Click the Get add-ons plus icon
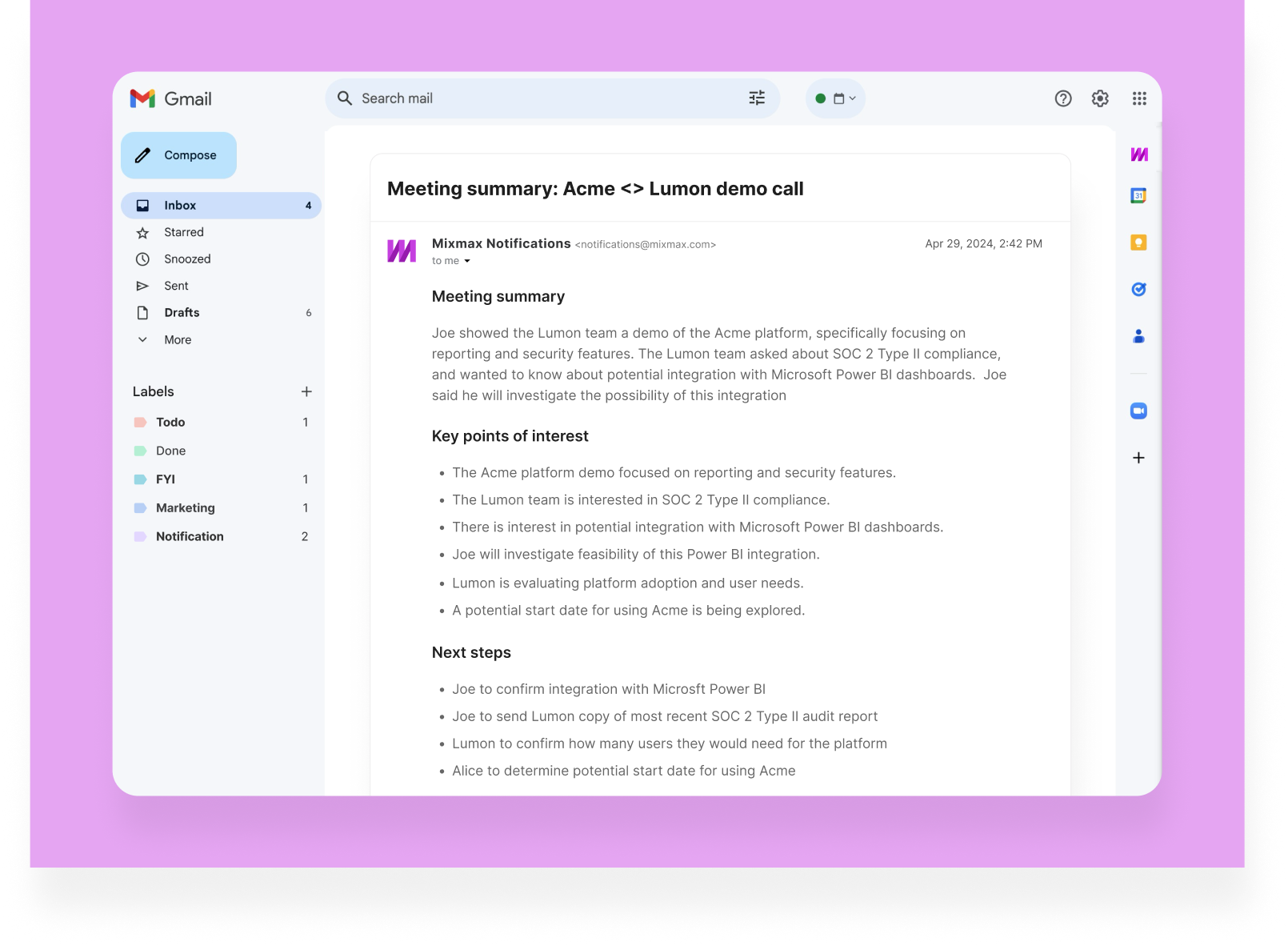 pos(1138,458)
